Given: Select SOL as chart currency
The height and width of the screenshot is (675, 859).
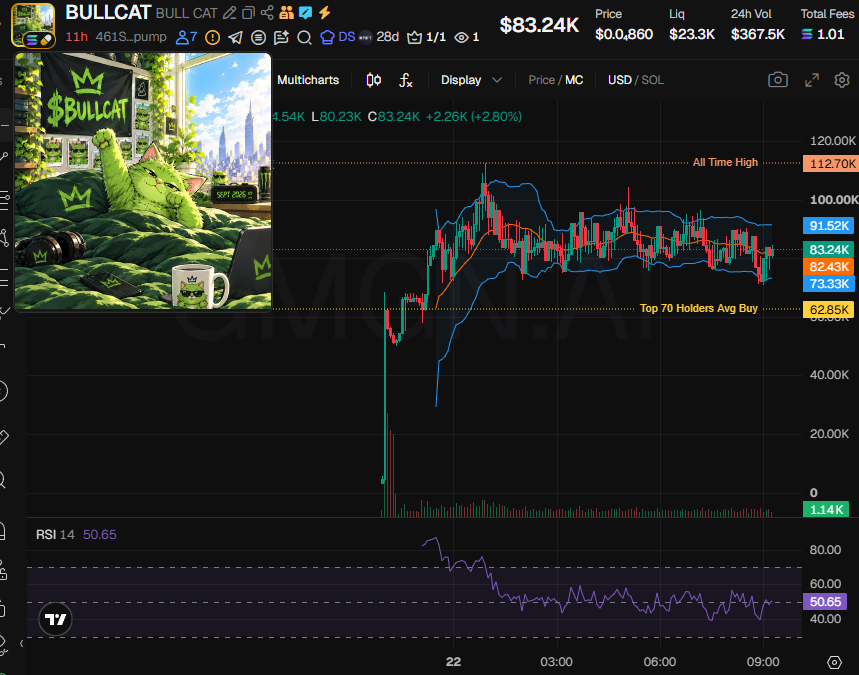Looking at the screenshot, I should pyautogui.click(x=652, y=80).
